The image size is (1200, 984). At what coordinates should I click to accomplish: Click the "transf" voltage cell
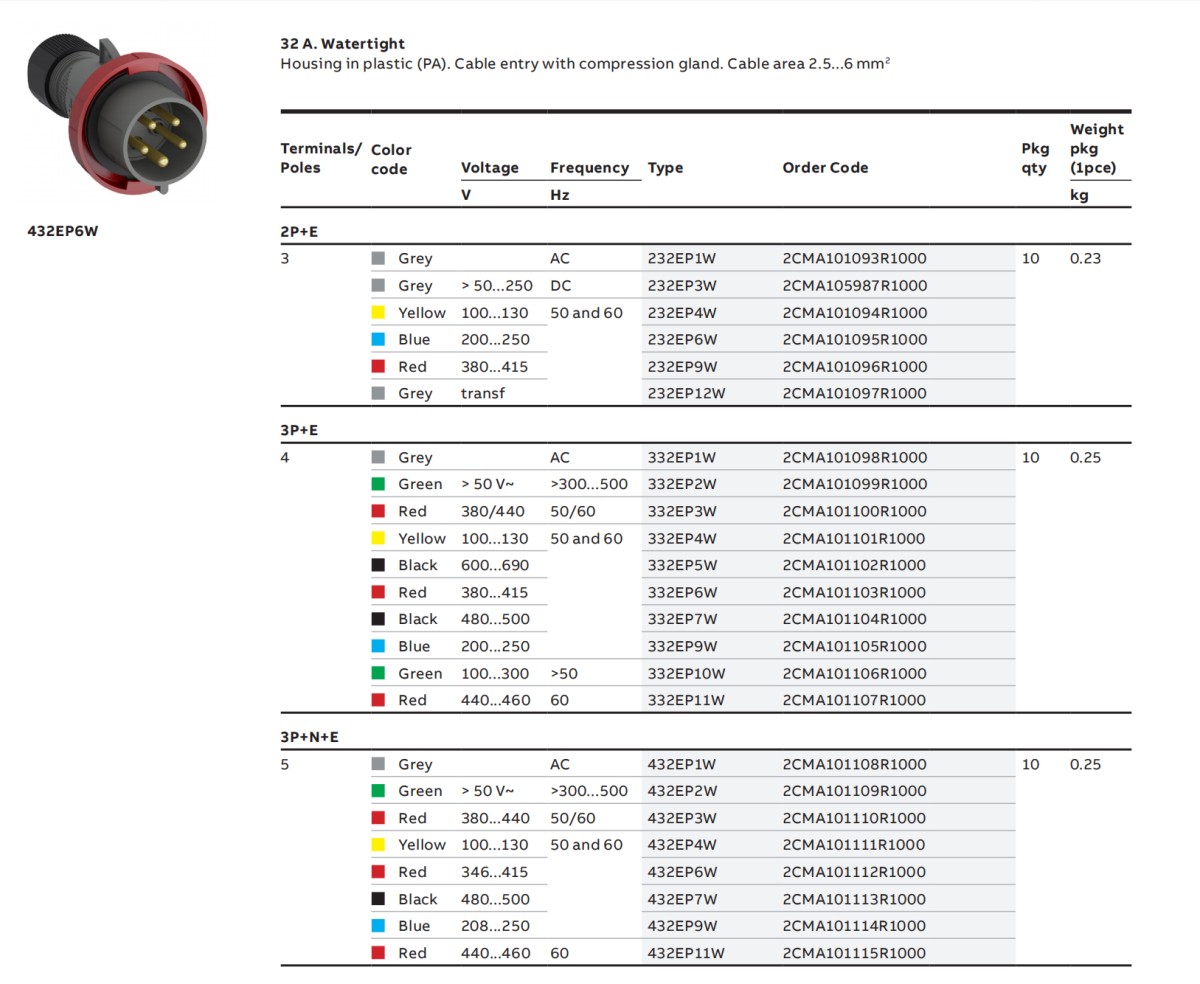pos(483,393)
